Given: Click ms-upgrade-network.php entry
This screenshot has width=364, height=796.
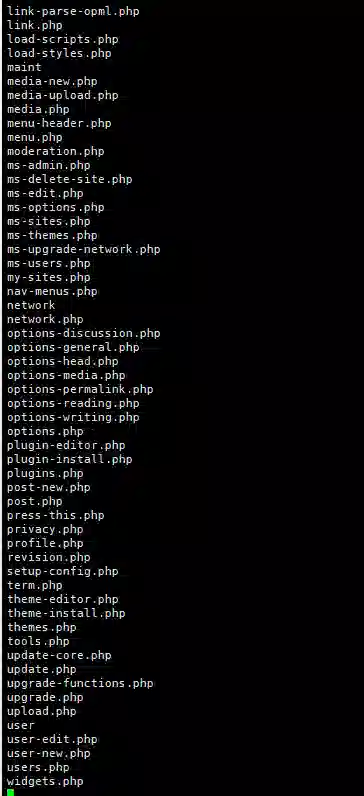Looking at the screenshot, I should [84, 249].
